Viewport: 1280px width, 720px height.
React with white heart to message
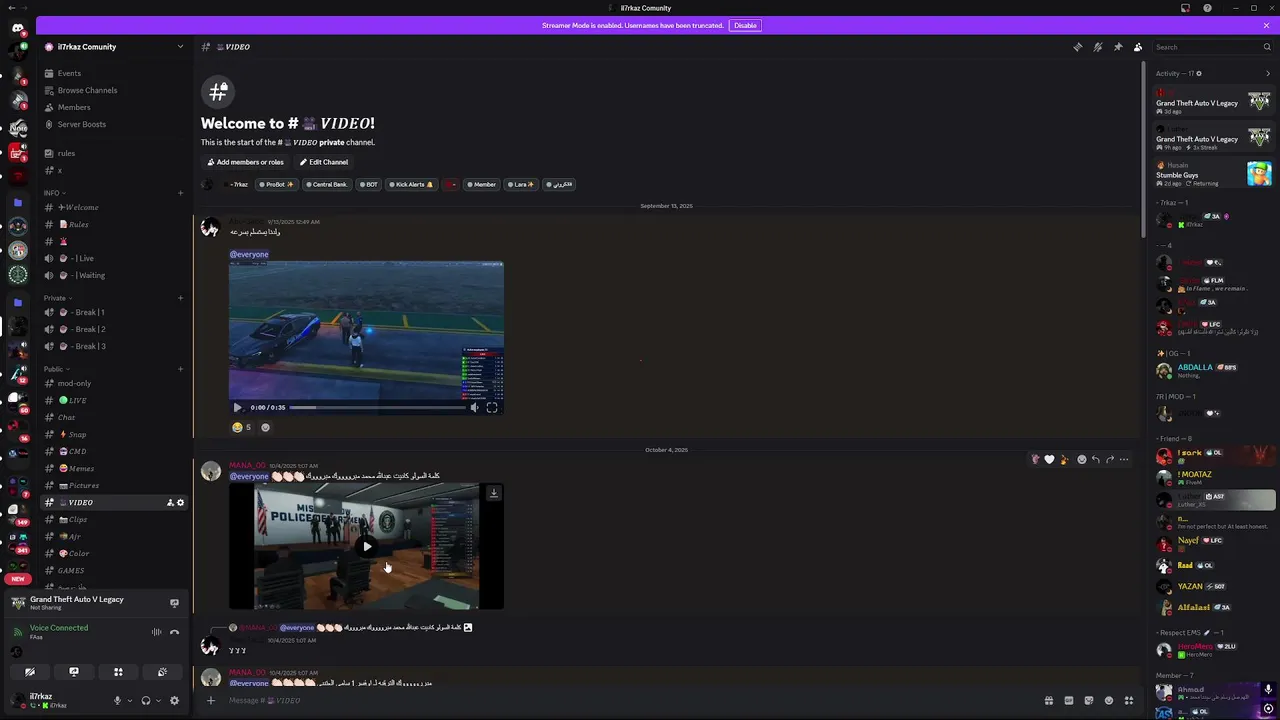tap(1049, 459)
